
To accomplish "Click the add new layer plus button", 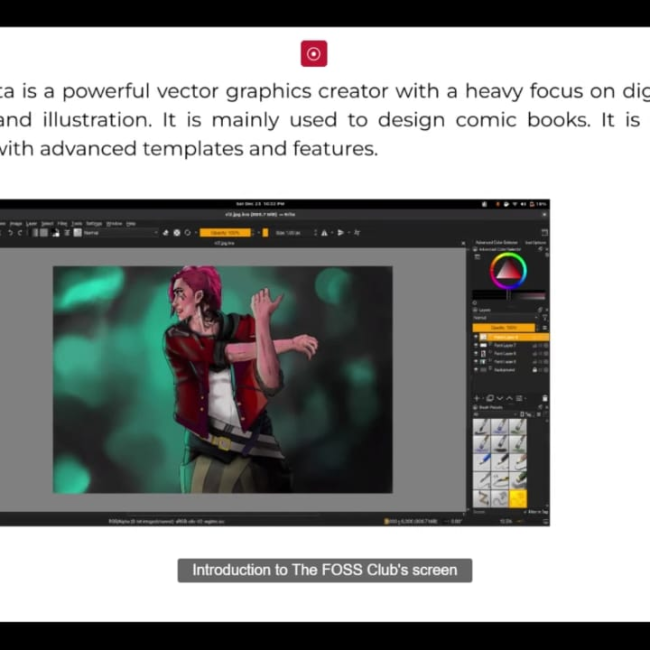I will 477,398.
